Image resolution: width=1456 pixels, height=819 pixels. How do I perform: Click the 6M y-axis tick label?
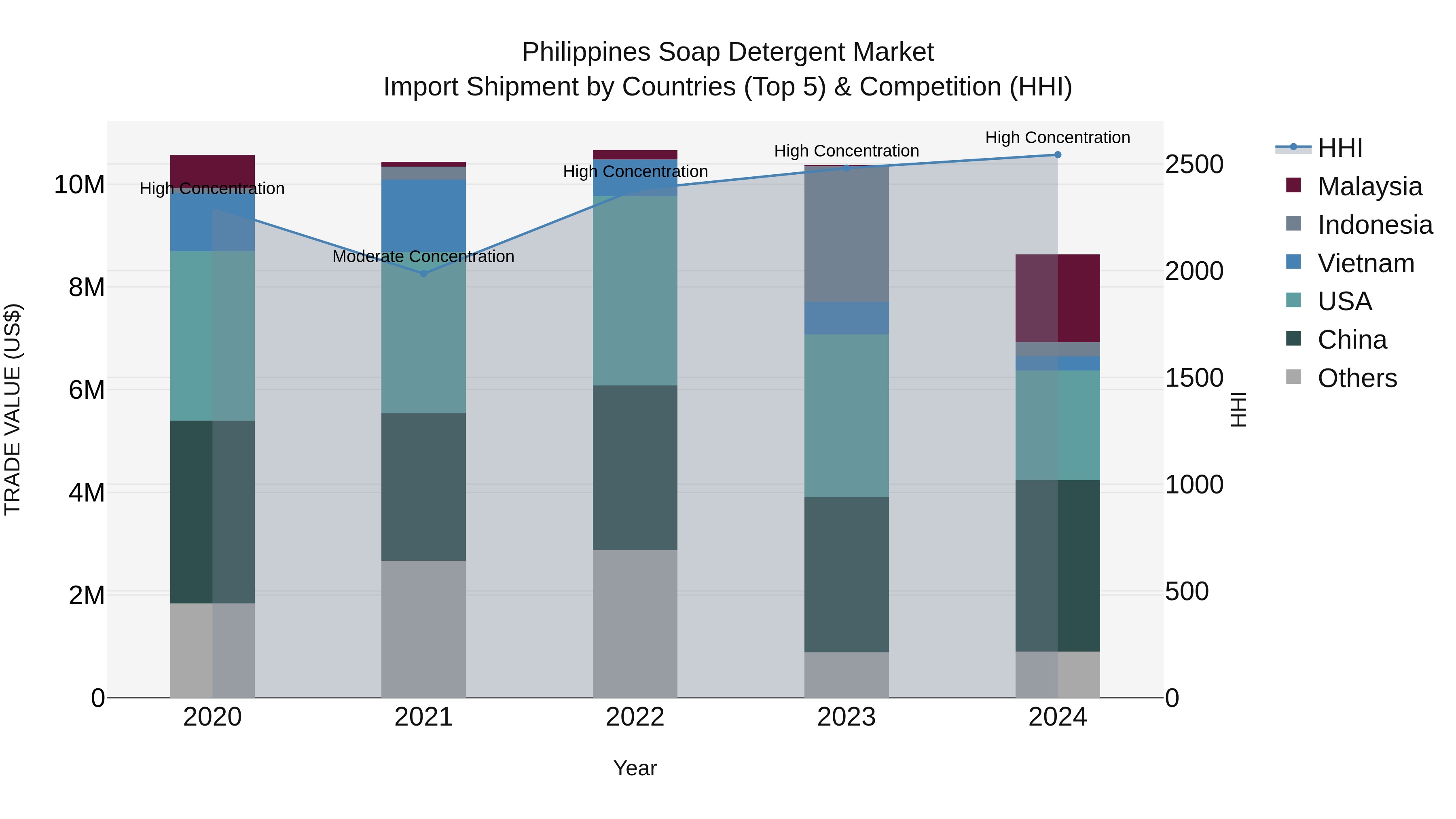(87, 390)
